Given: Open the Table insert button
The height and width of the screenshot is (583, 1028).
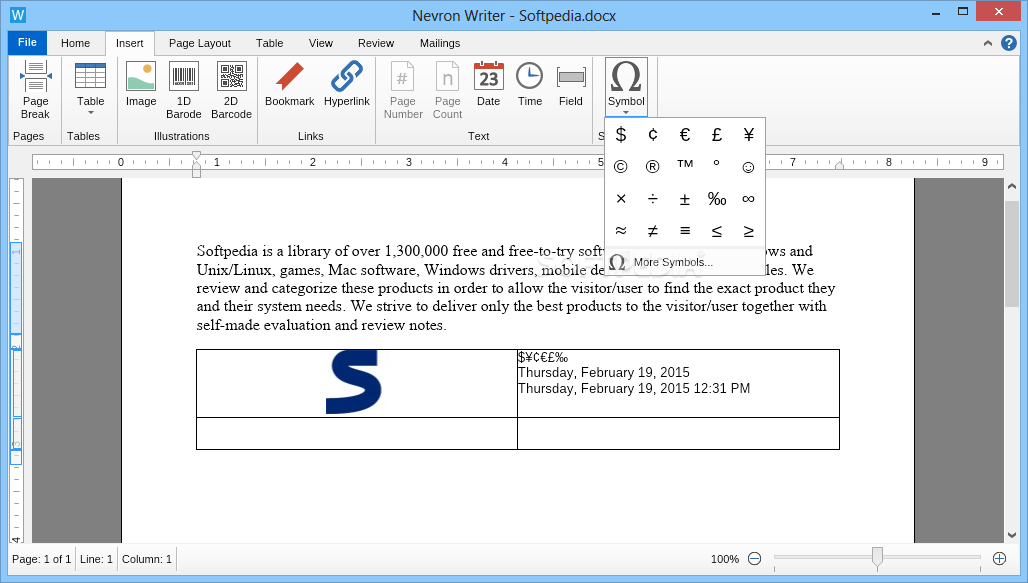Looking at the screenshot, I should pos(90,90).
